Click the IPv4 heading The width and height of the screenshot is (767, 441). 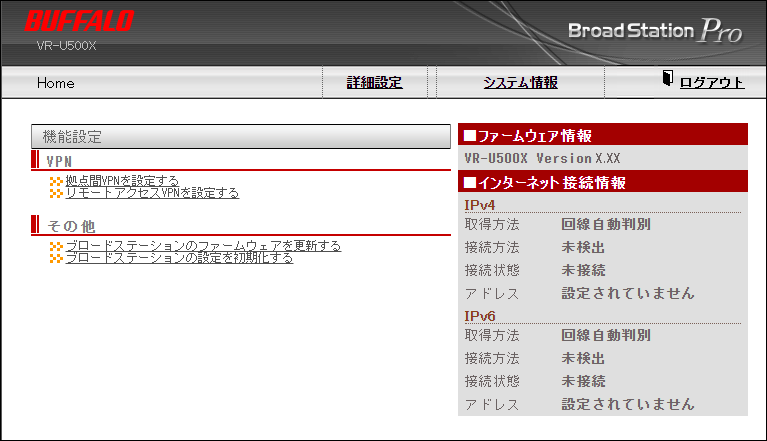point(480,205)
